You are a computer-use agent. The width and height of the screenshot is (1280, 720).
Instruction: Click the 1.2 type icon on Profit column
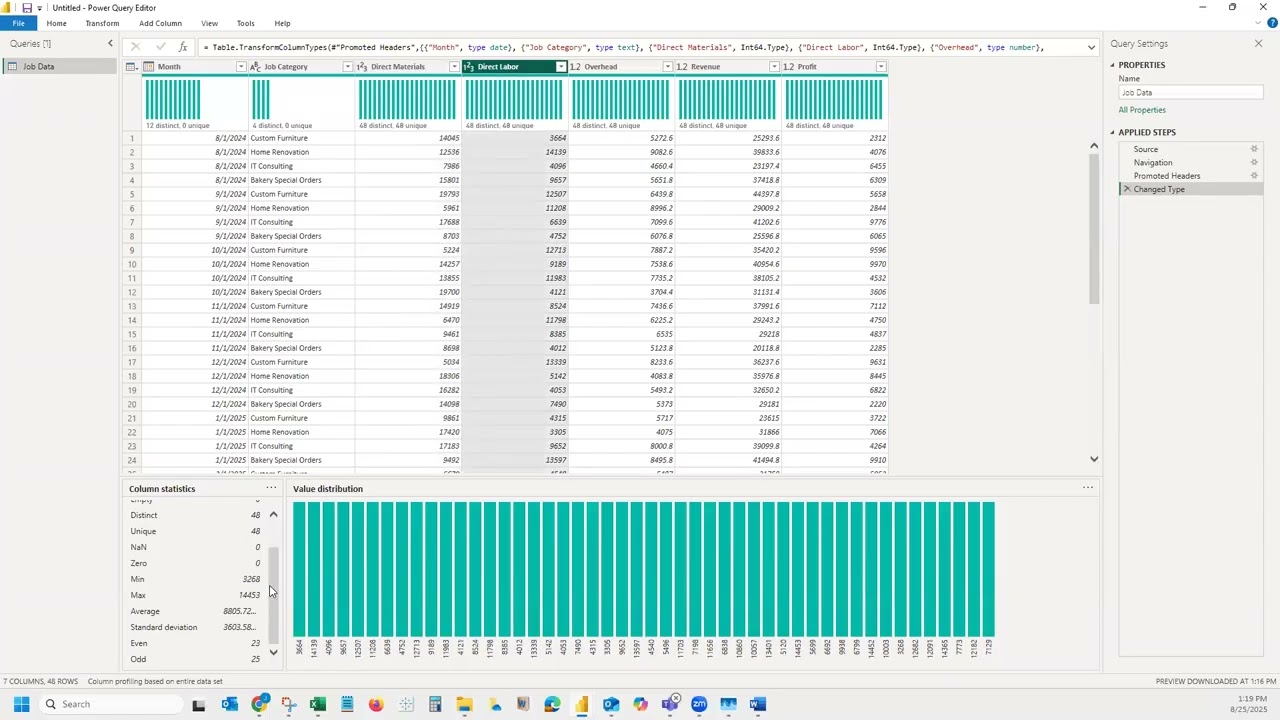pos(789,67)
